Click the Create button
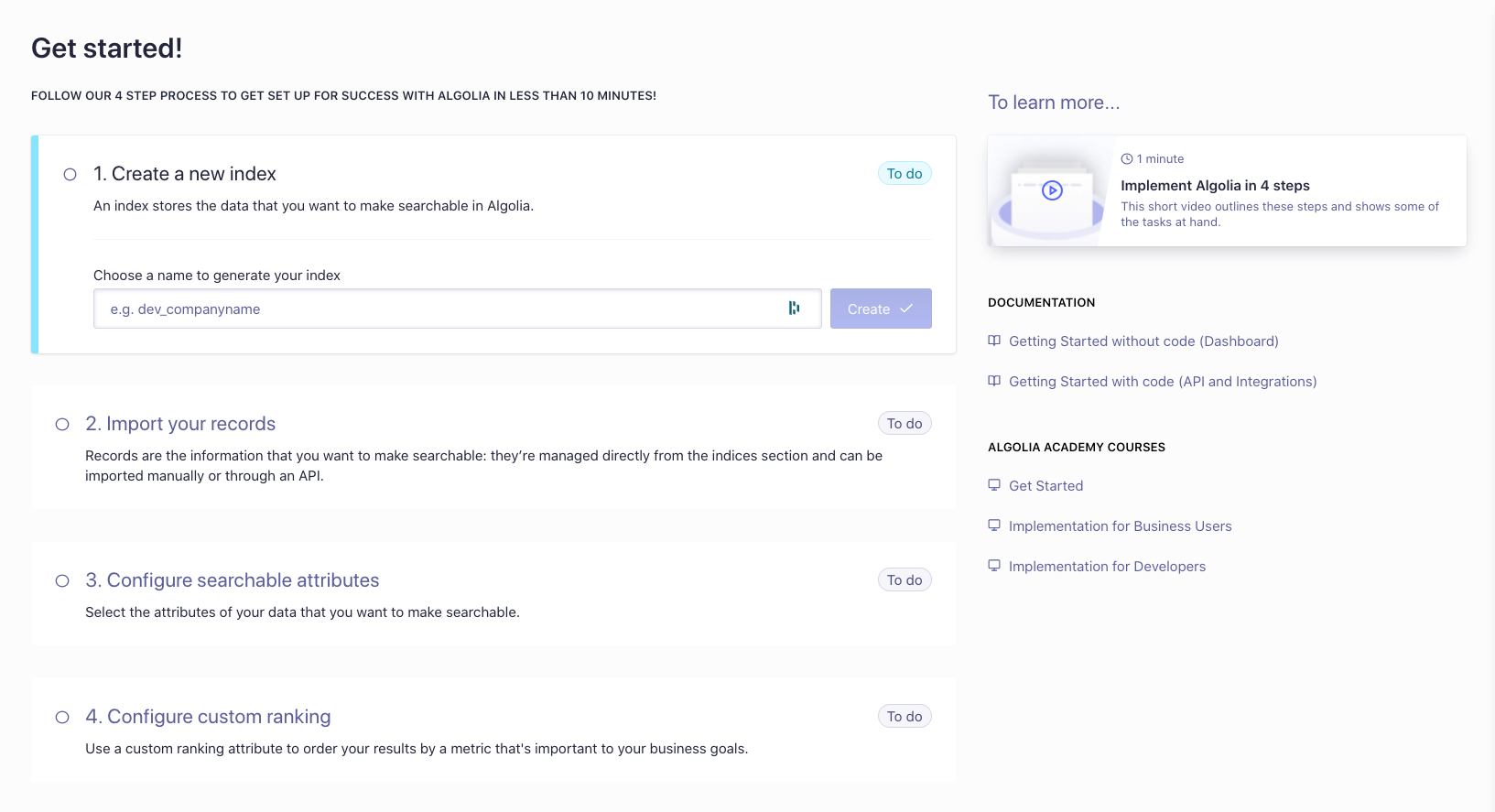Viewport: 1495px width, 812px height. point(881,309)
